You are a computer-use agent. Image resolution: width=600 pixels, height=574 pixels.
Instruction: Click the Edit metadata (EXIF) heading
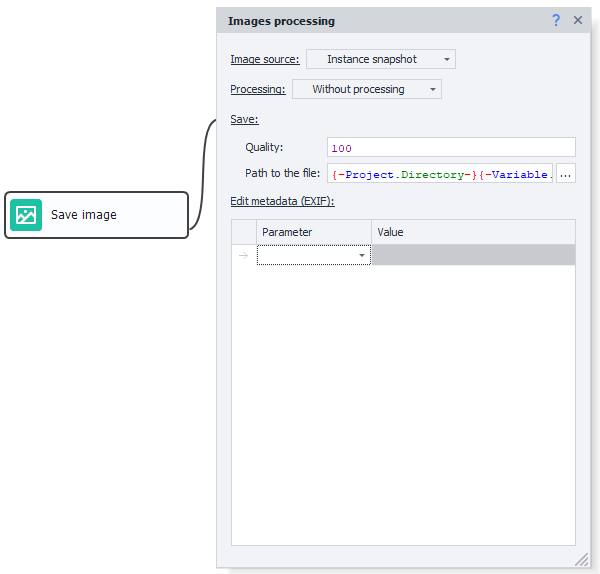[282, 201]
